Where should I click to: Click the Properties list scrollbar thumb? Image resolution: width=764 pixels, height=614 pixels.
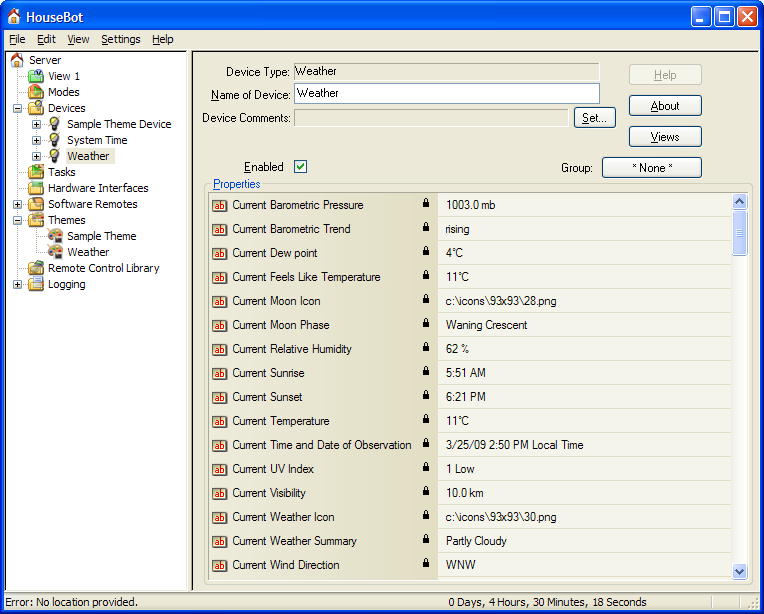(x=739, y=233)
